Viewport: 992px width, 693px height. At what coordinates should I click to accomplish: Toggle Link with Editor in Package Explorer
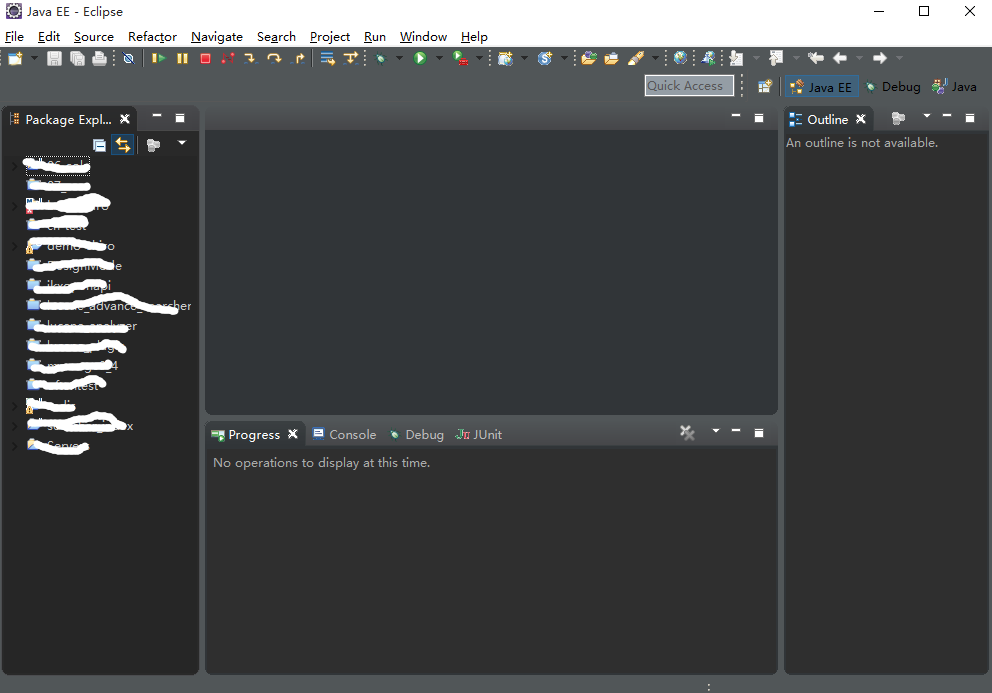[123, 145]
